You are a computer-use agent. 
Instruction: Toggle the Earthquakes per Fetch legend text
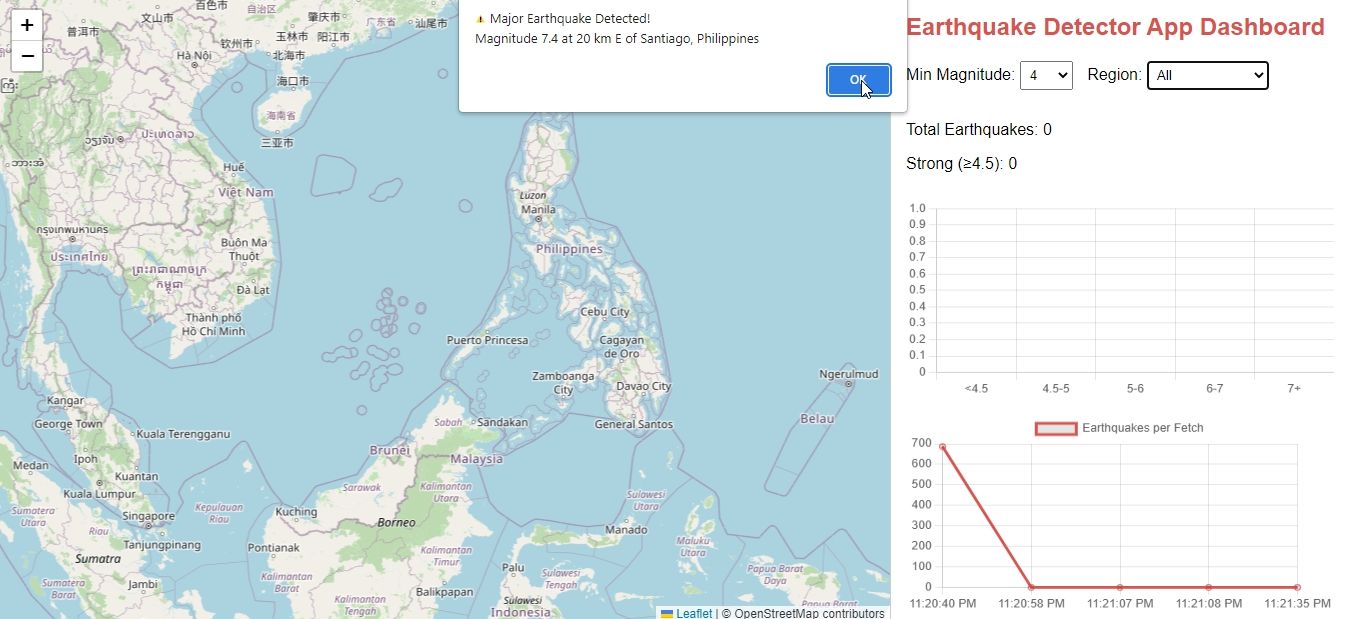click(x=1142, y=428)
